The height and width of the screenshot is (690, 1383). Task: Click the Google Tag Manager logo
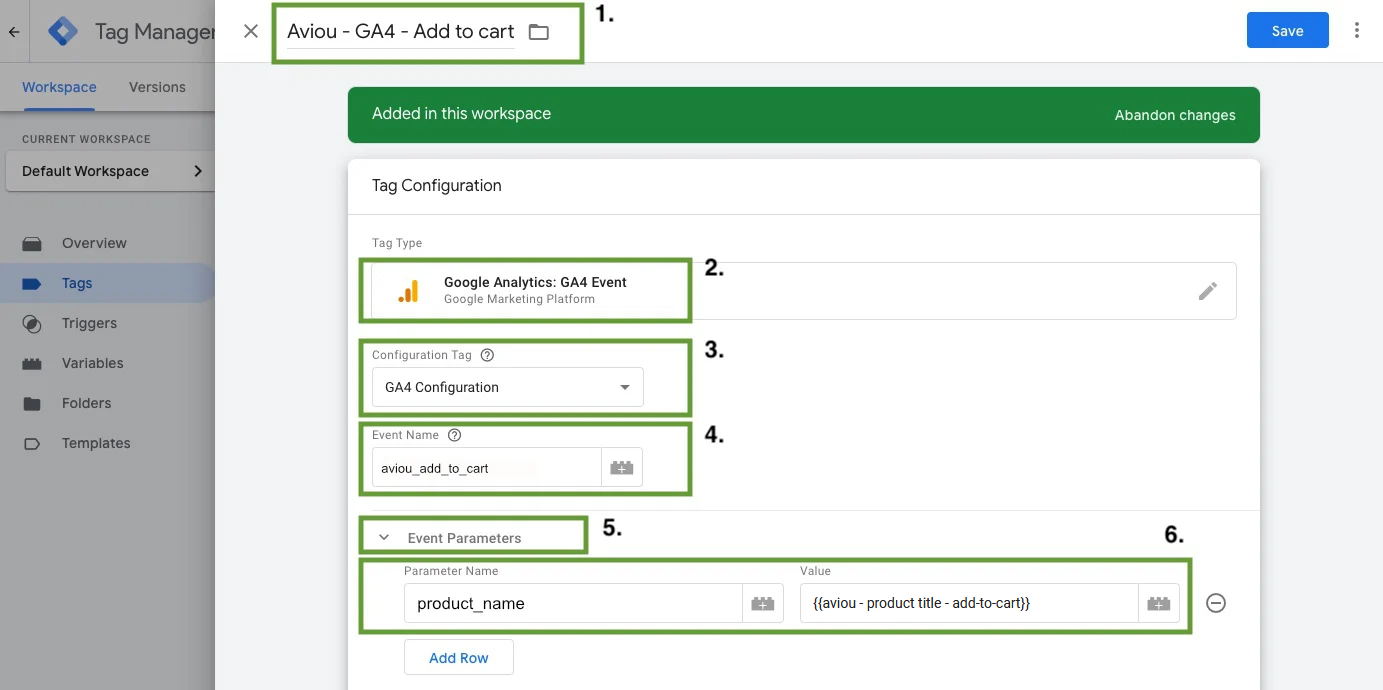tap(63, 32)
